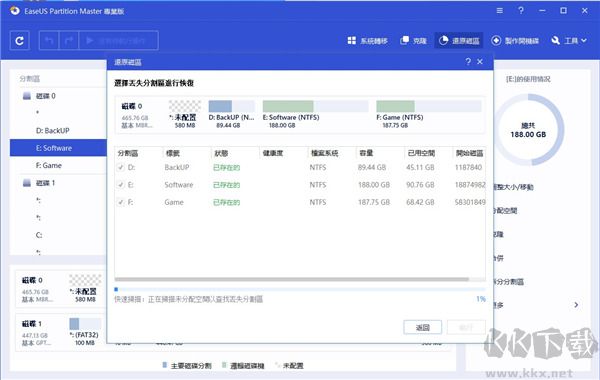
Task: Select F: Game in the left partition tree
Action: point(49,165)
